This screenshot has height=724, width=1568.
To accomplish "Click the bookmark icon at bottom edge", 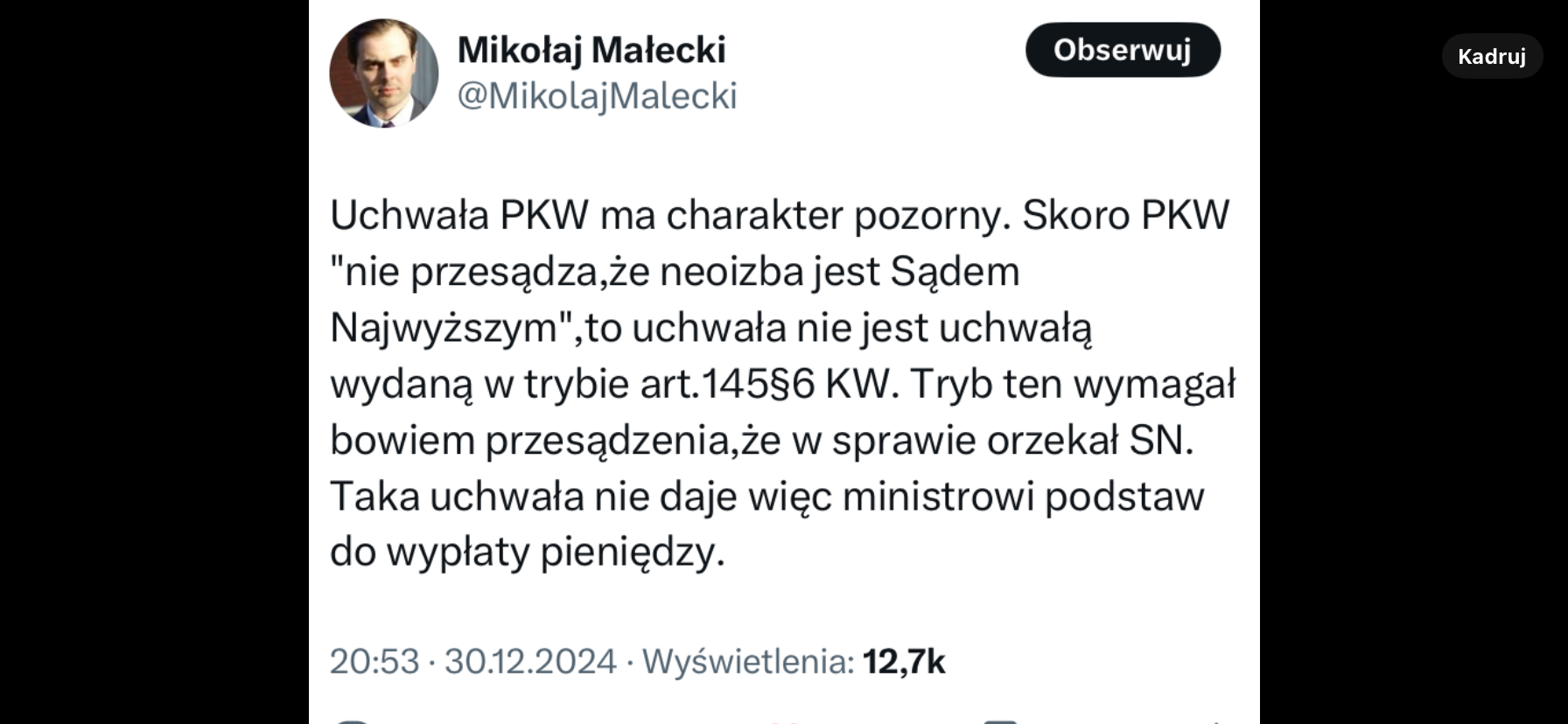I will tap(1000, 721).
